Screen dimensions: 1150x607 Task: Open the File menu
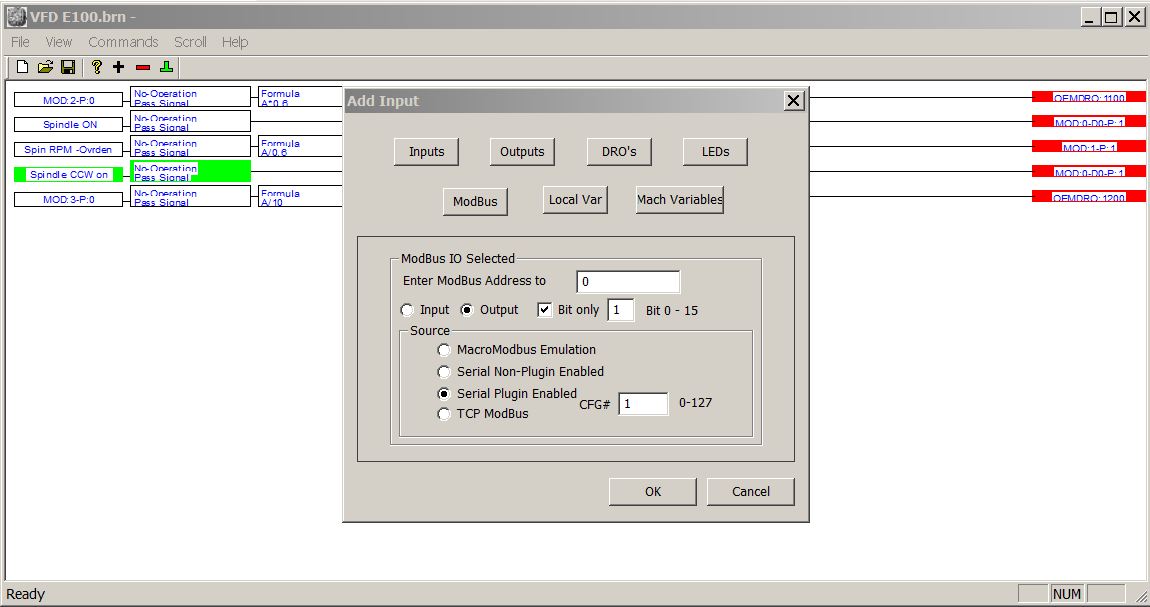[21, 42]
